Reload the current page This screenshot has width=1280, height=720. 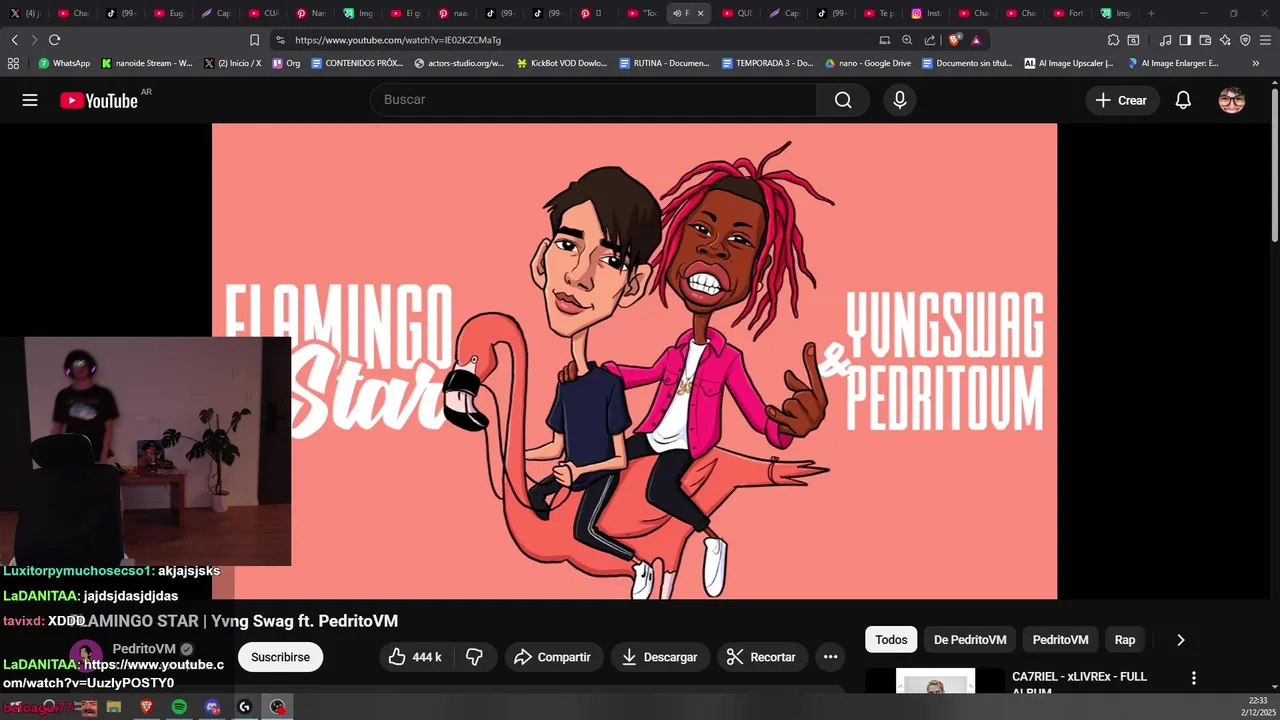click(x=54, y=40)
